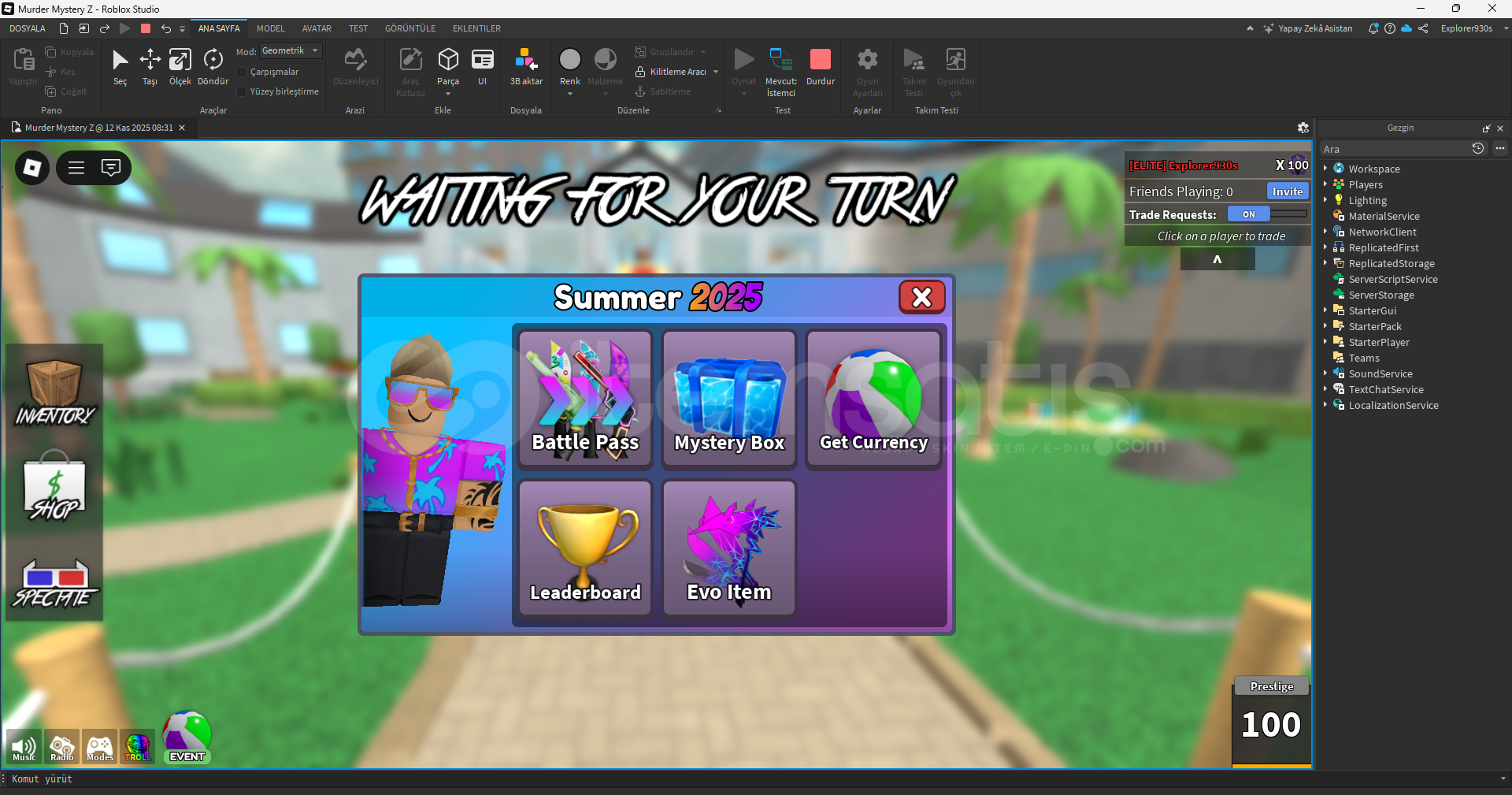The image size is (1512, 795).
Task: Invite friends with the Invite button
Action: click(x=1288, y=191)
